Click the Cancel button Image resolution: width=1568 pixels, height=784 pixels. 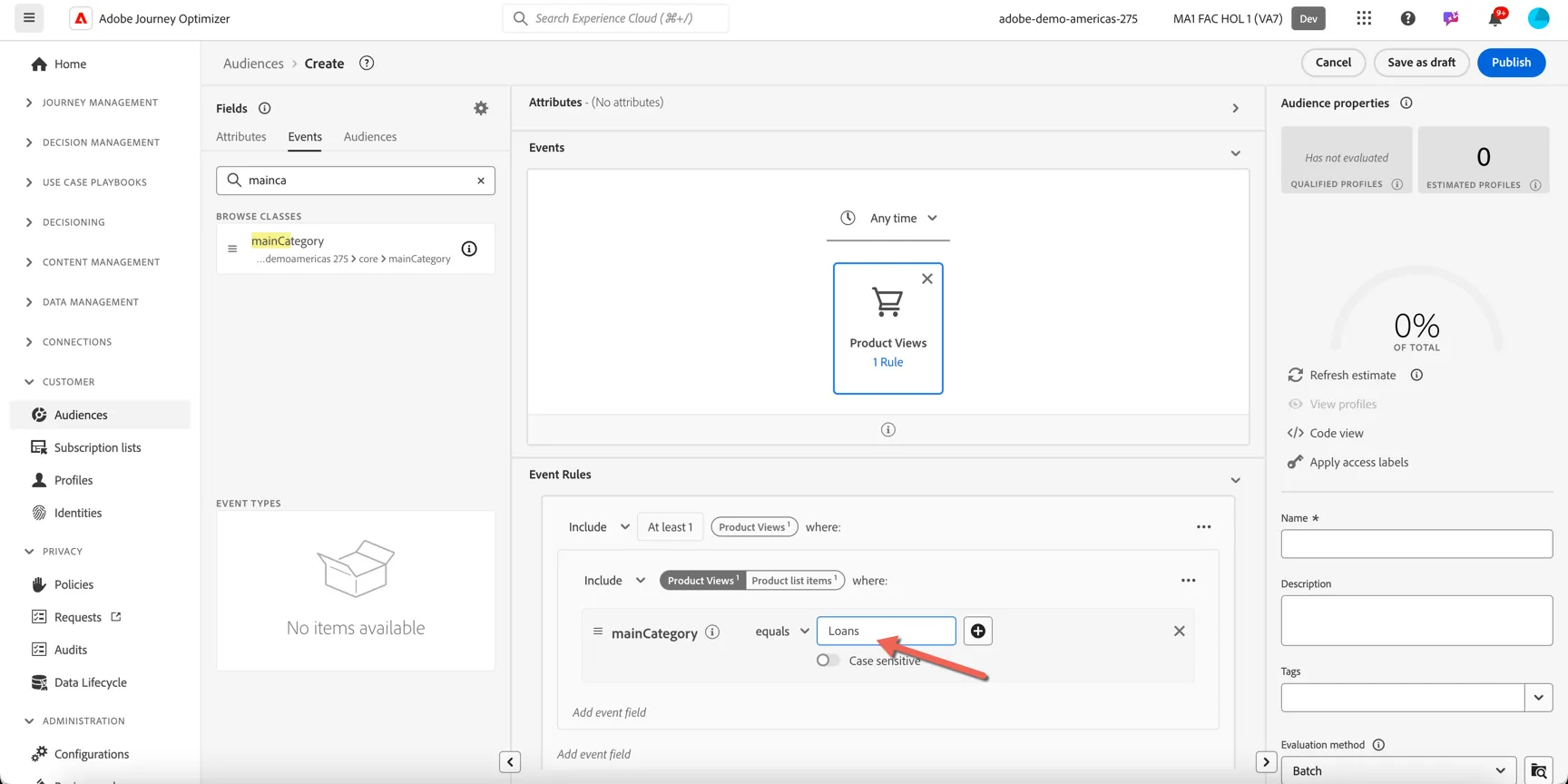(1333, 63)
